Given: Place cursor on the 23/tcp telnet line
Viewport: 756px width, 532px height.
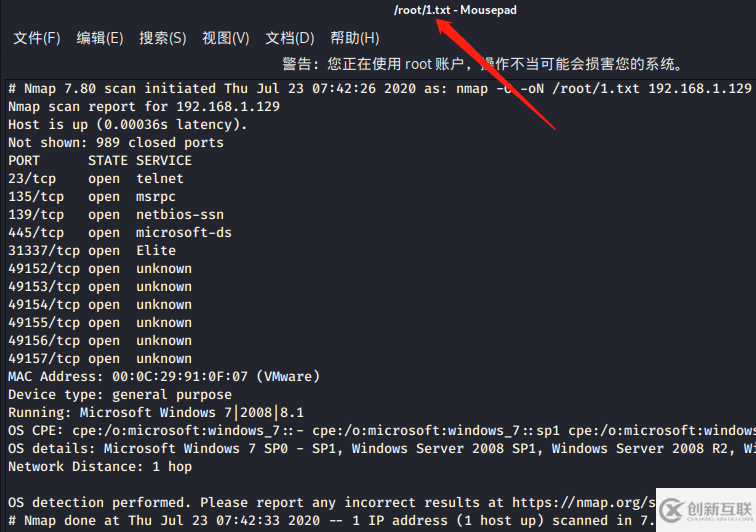Looking at the screenshot, I should pos(96,178).
